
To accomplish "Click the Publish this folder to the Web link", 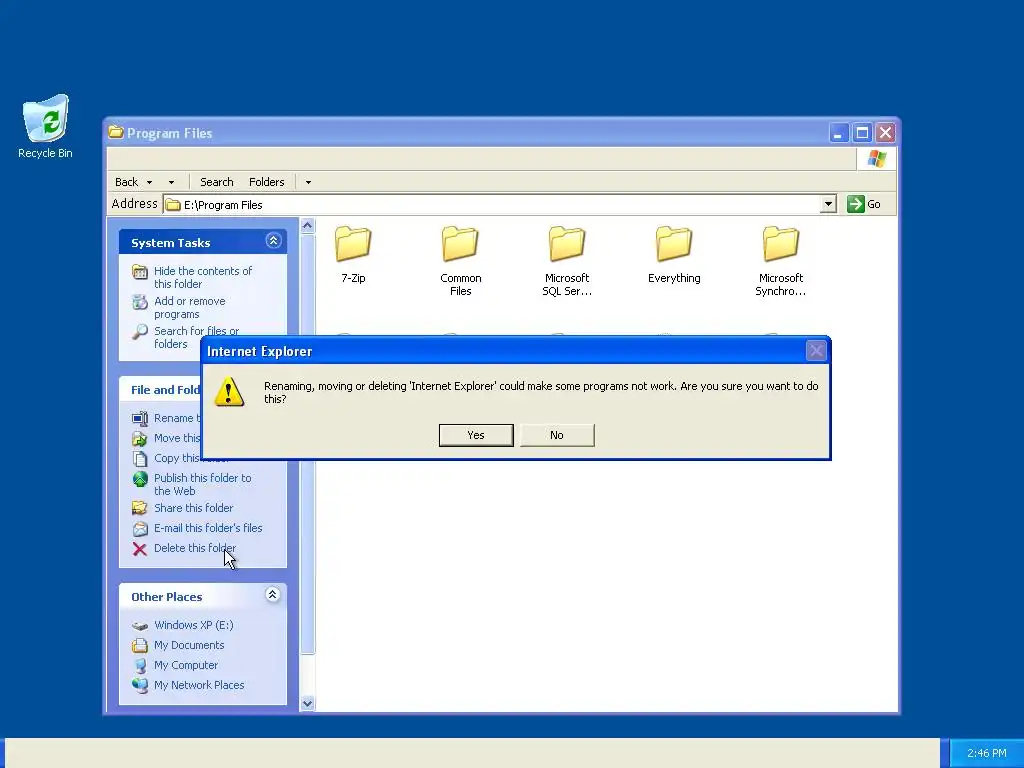I will point(202,485).
